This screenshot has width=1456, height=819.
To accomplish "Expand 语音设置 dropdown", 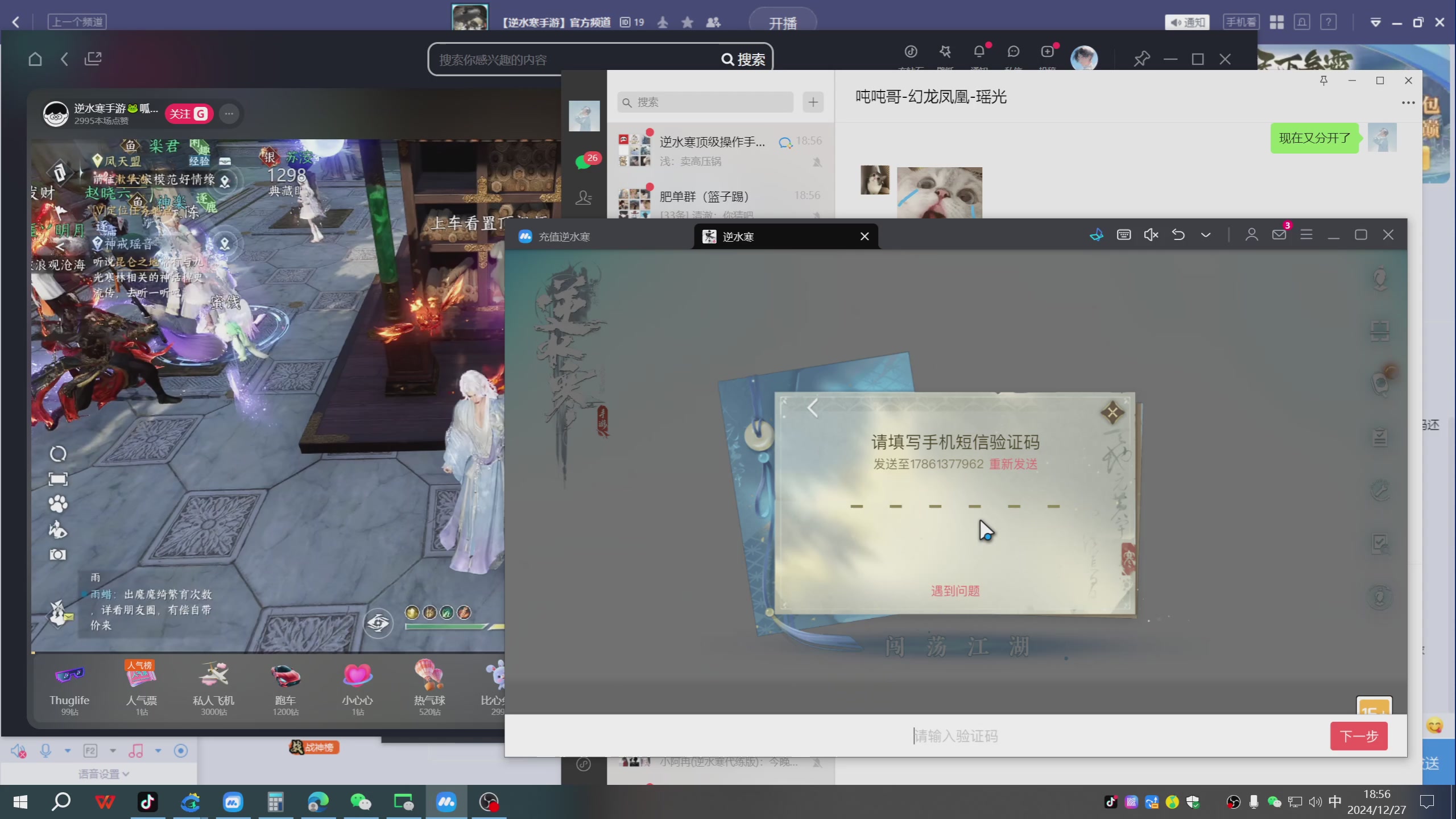I will pyautogui.click(x=104, y=774).
